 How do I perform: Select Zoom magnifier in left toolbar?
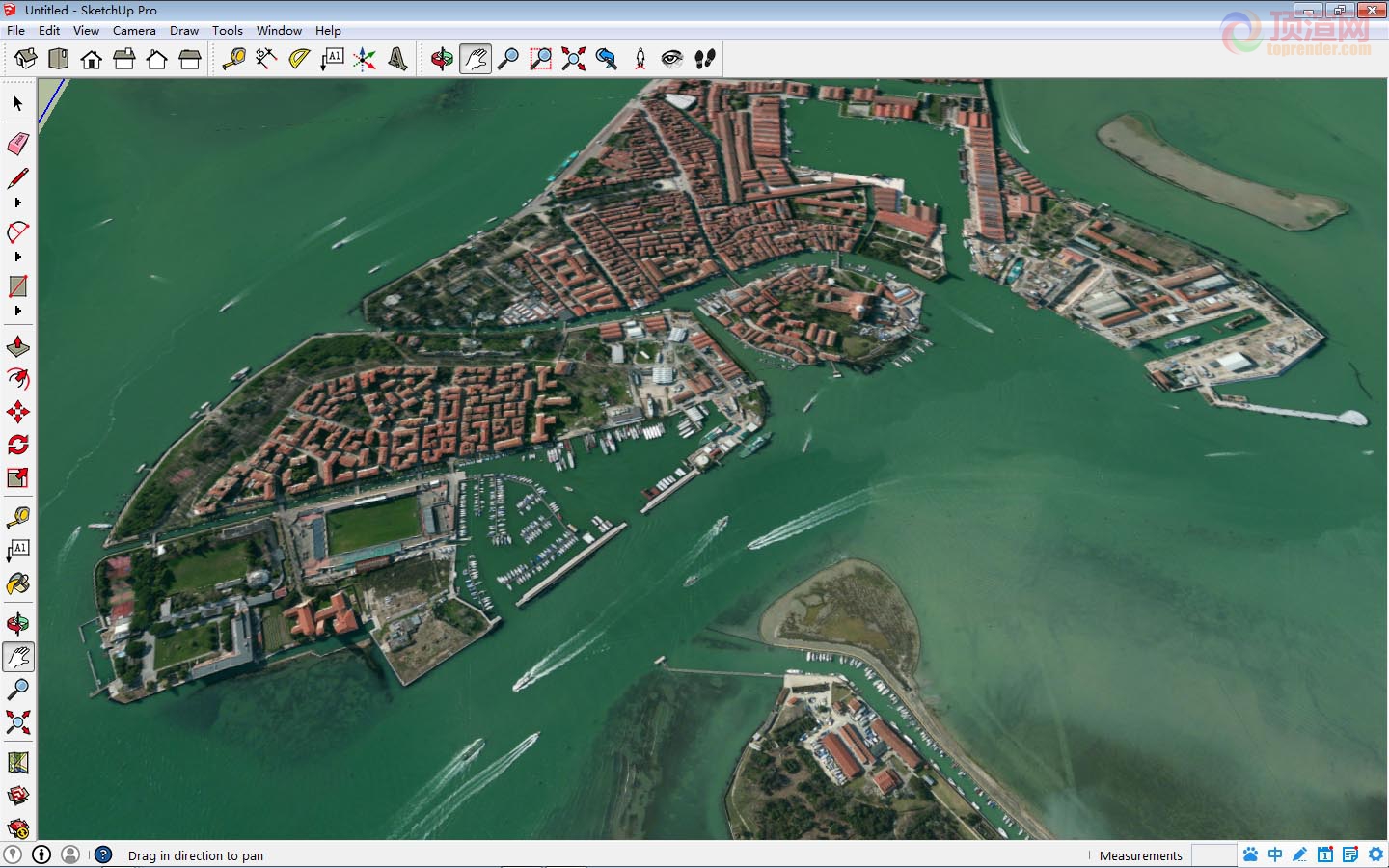18,690
